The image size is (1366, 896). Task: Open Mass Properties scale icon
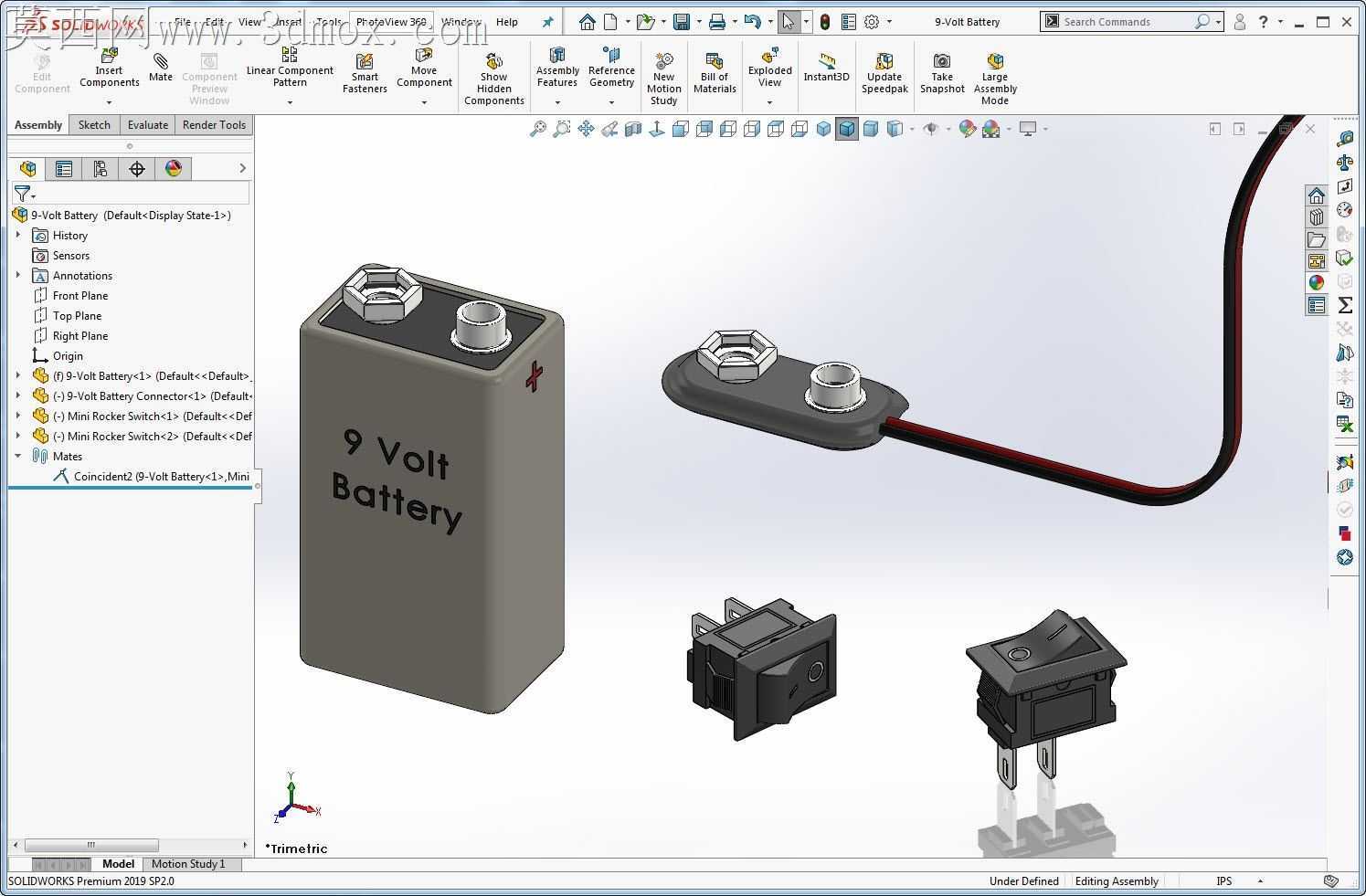(x=1344, y=163)
